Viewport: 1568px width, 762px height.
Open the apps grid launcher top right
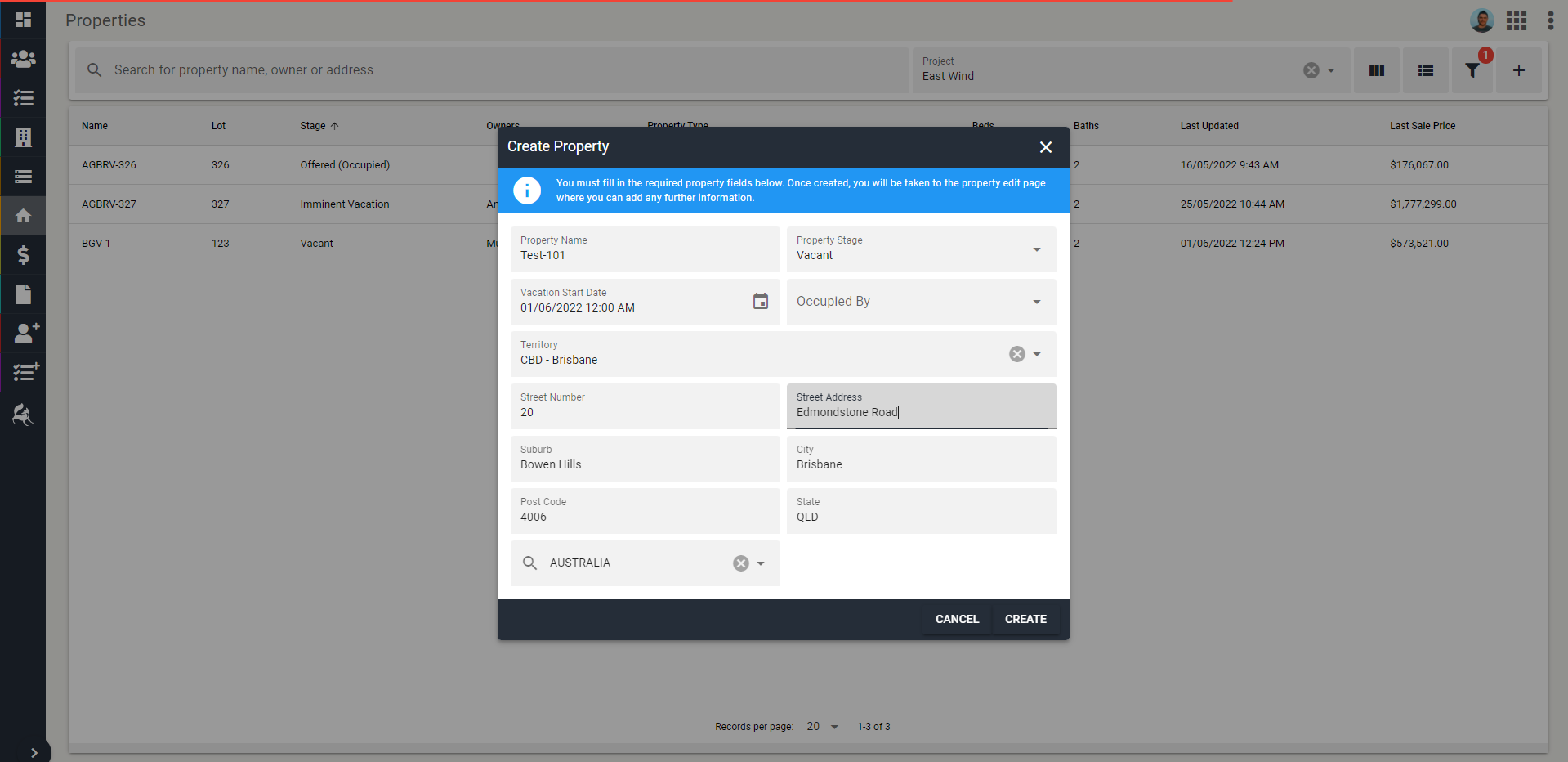coord(1516,20)
